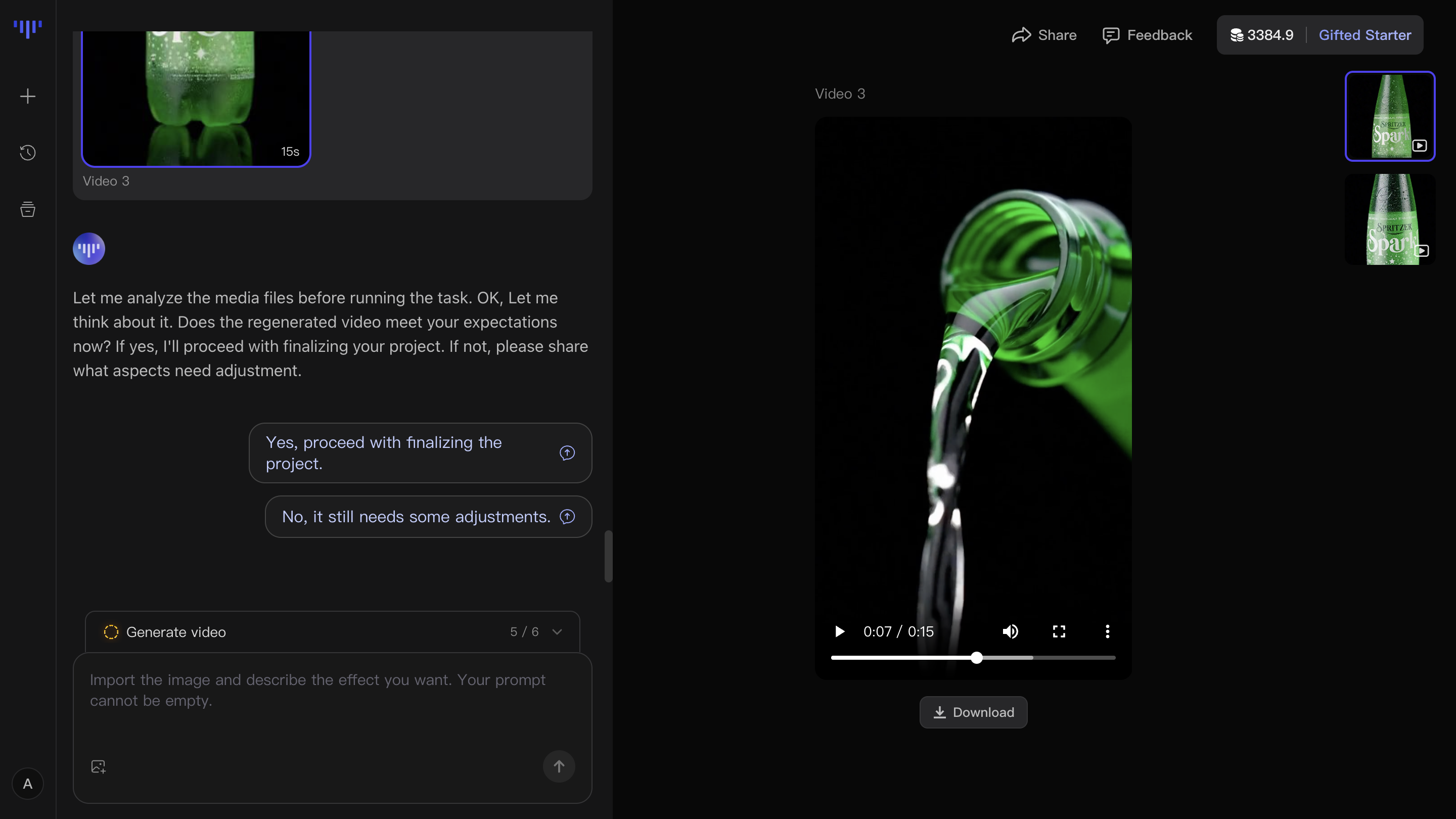Image resolution: width=1456 pixels, height=819 pixels.
Task: Open the history panel
Action: [27, 153]
